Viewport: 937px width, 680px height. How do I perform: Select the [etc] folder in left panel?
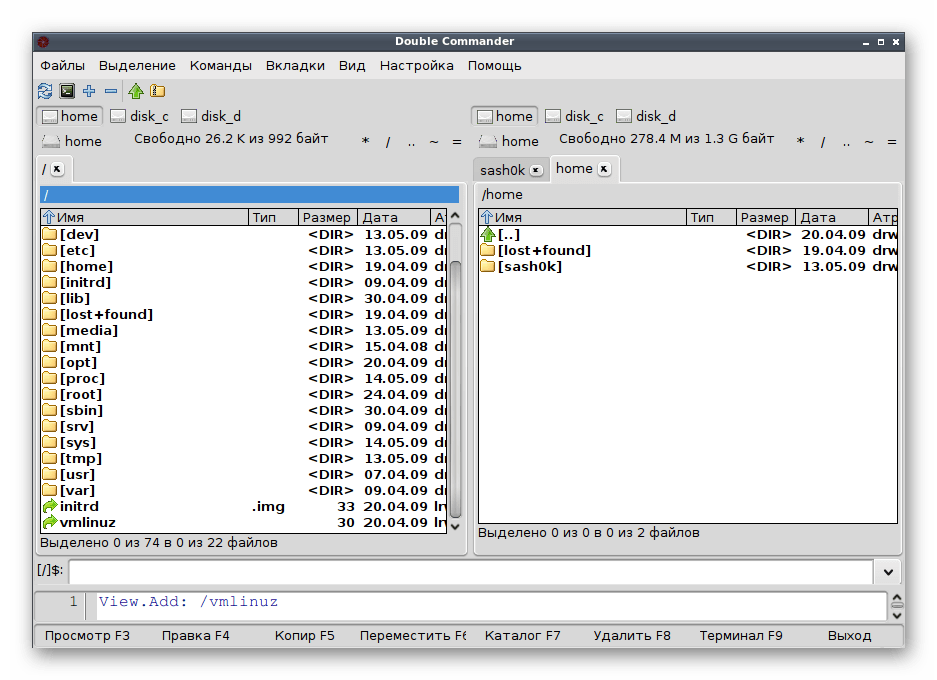tap(79, 250)
